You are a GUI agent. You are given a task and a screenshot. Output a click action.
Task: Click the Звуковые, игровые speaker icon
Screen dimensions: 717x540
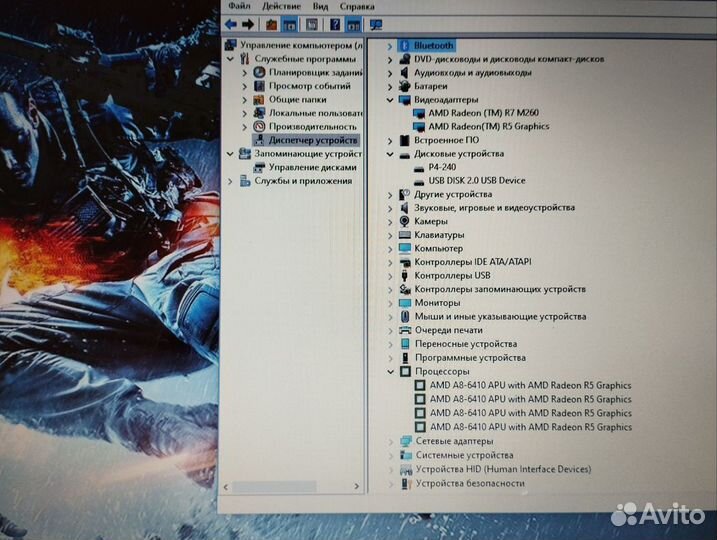[x=404, y=208]
